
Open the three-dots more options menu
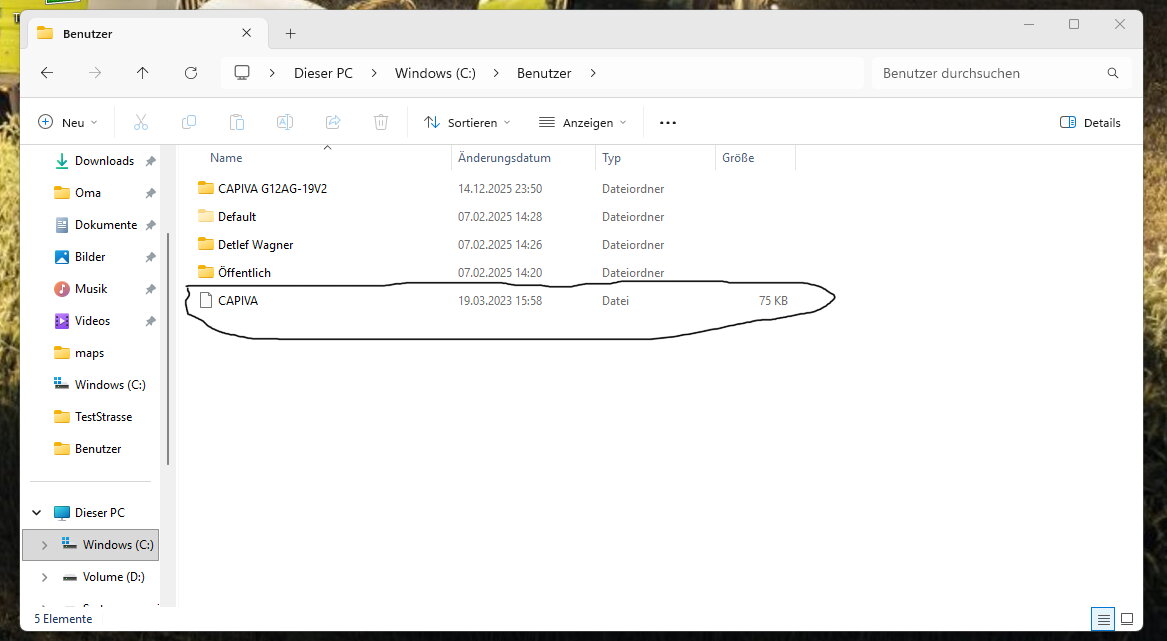point(668,122)
